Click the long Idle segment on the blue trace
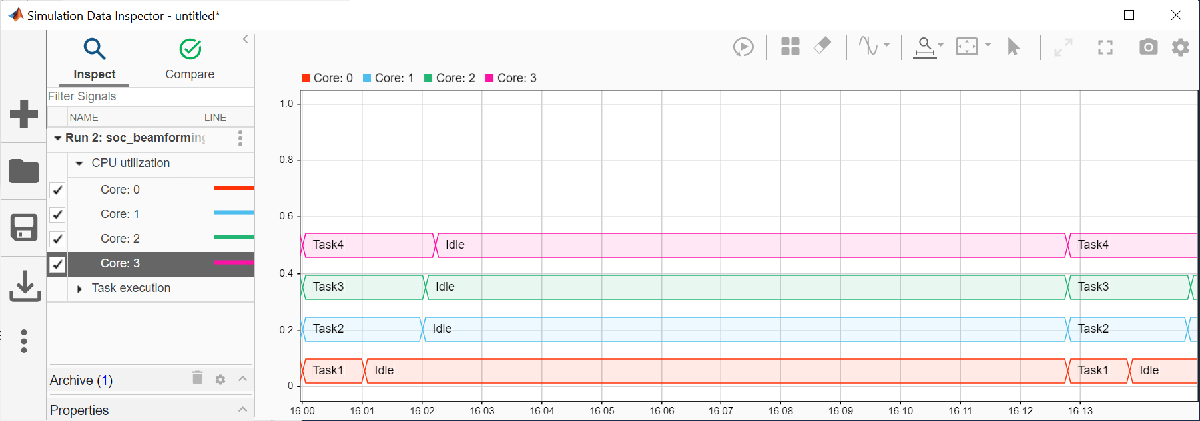This screenshot has height=421, width=1200. point(746,329)
